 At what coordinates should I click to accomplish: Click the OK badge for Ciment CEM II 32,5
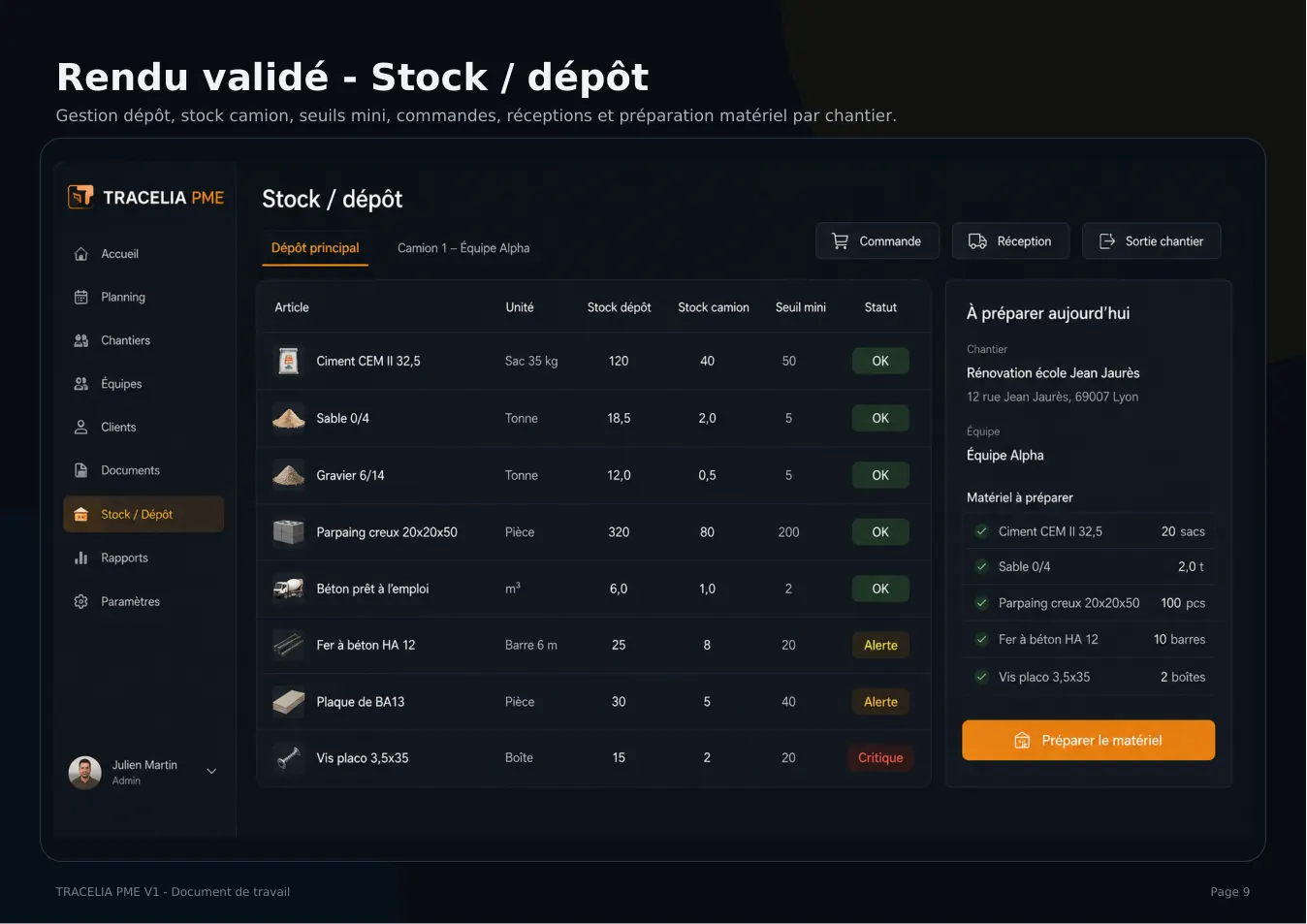click(x=880, y=361)
